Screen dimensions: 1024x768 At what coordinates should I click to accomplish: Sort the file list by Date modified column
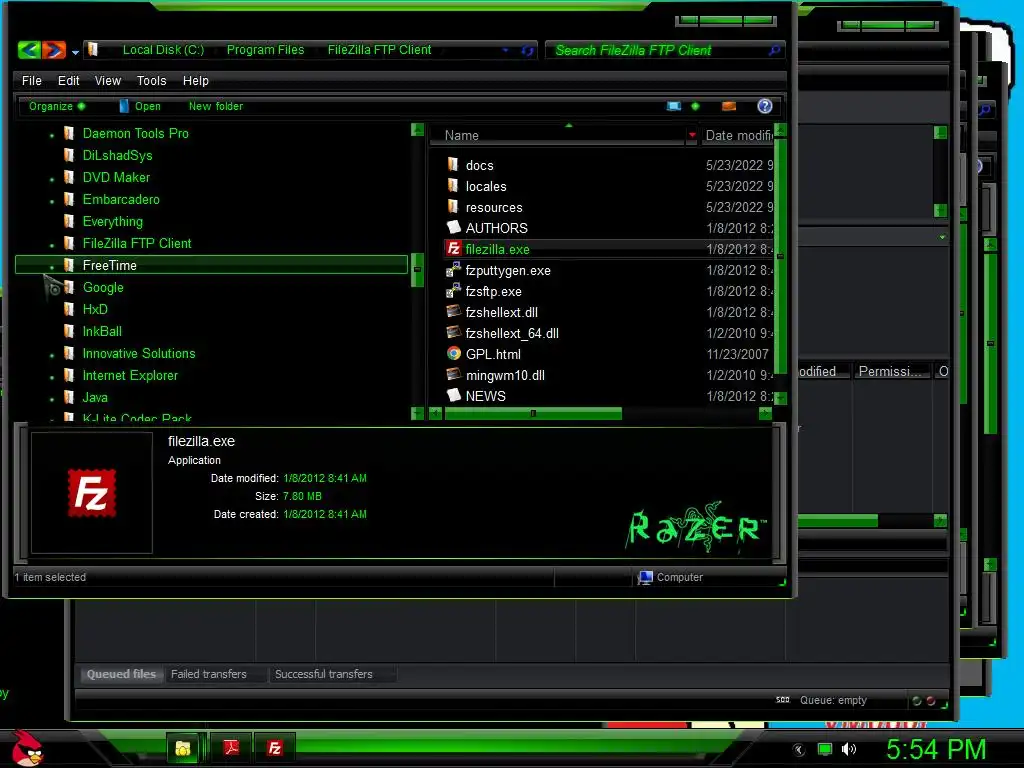click(x=738, y=135)
